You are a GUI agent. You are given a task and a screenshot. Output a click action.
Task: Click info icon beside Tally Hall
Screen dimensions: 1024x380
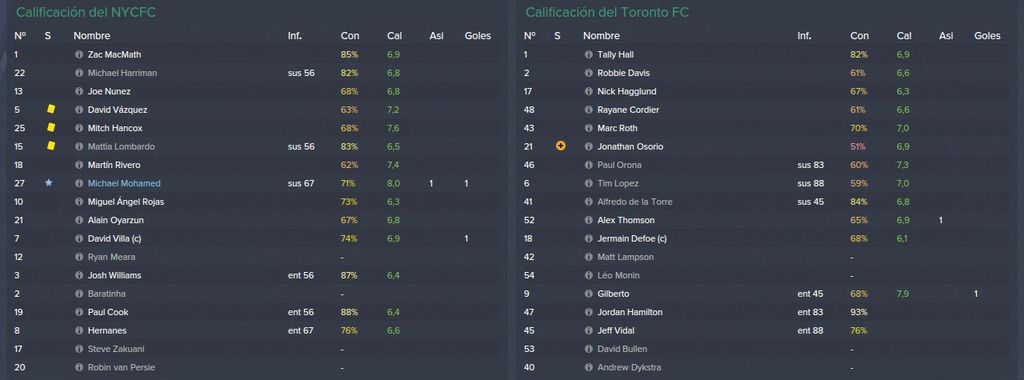(588, 55)
